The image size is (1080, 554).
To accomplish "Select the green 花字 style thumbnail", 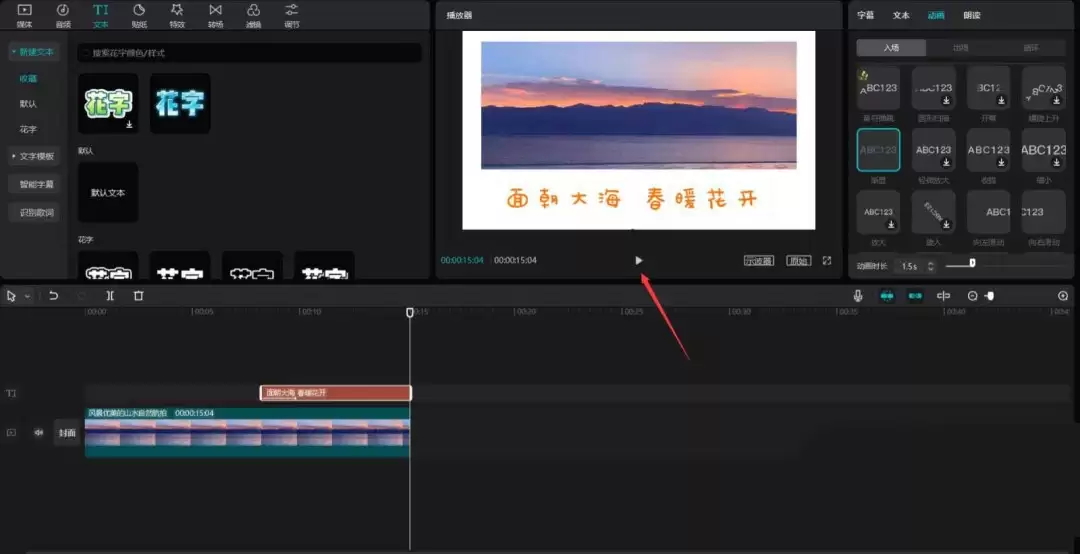I will pyautogui.click(x=108, y=103).
